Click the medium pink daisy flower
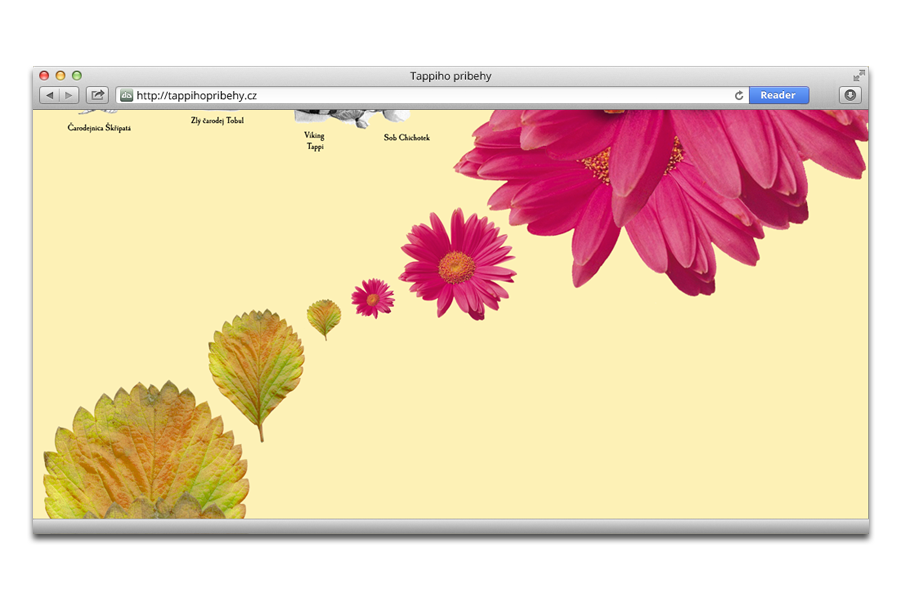The width and height of the screenshot is (900, 600). pos(457,265)
